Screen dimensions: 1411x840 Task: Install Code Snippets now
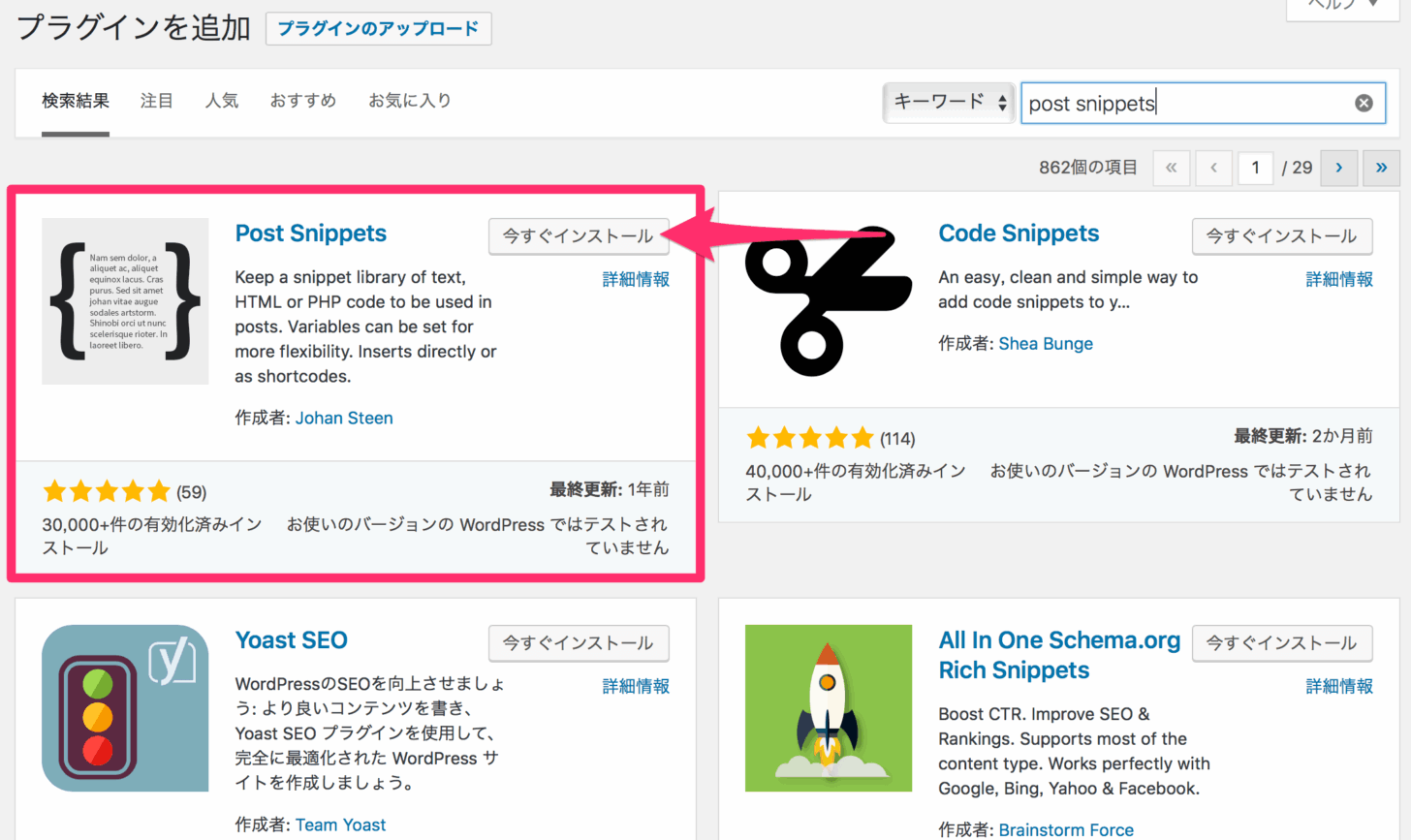[1282, 235]
